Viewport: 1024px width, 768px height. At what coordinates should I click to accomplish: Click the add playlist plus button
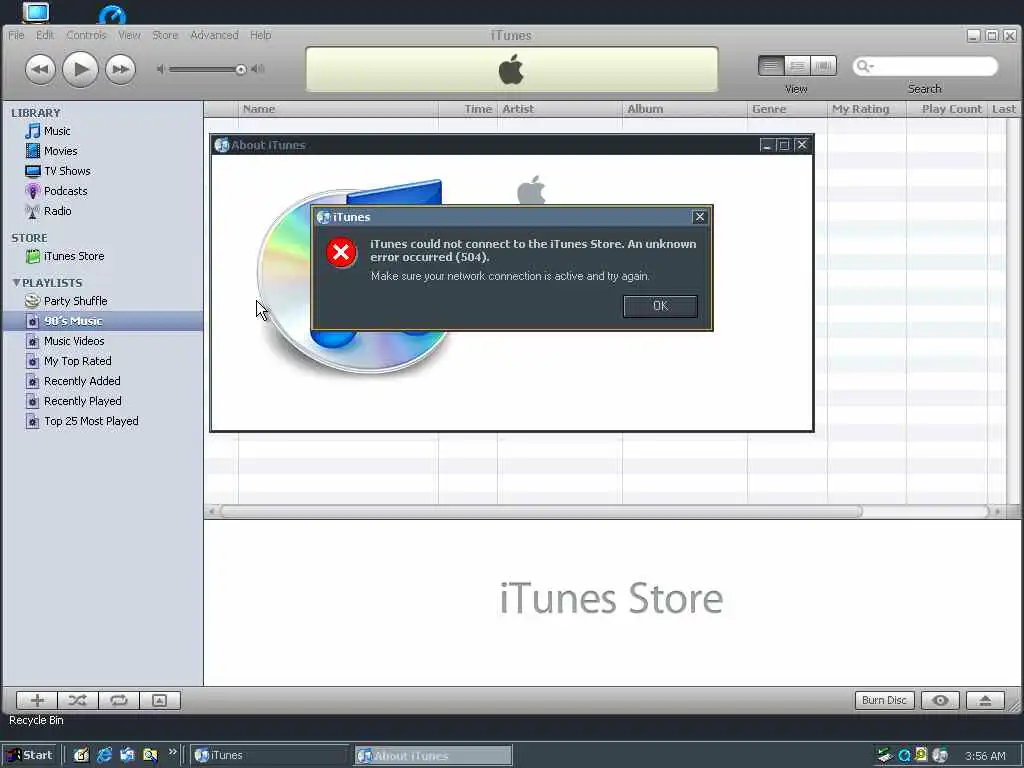[37, 700]
